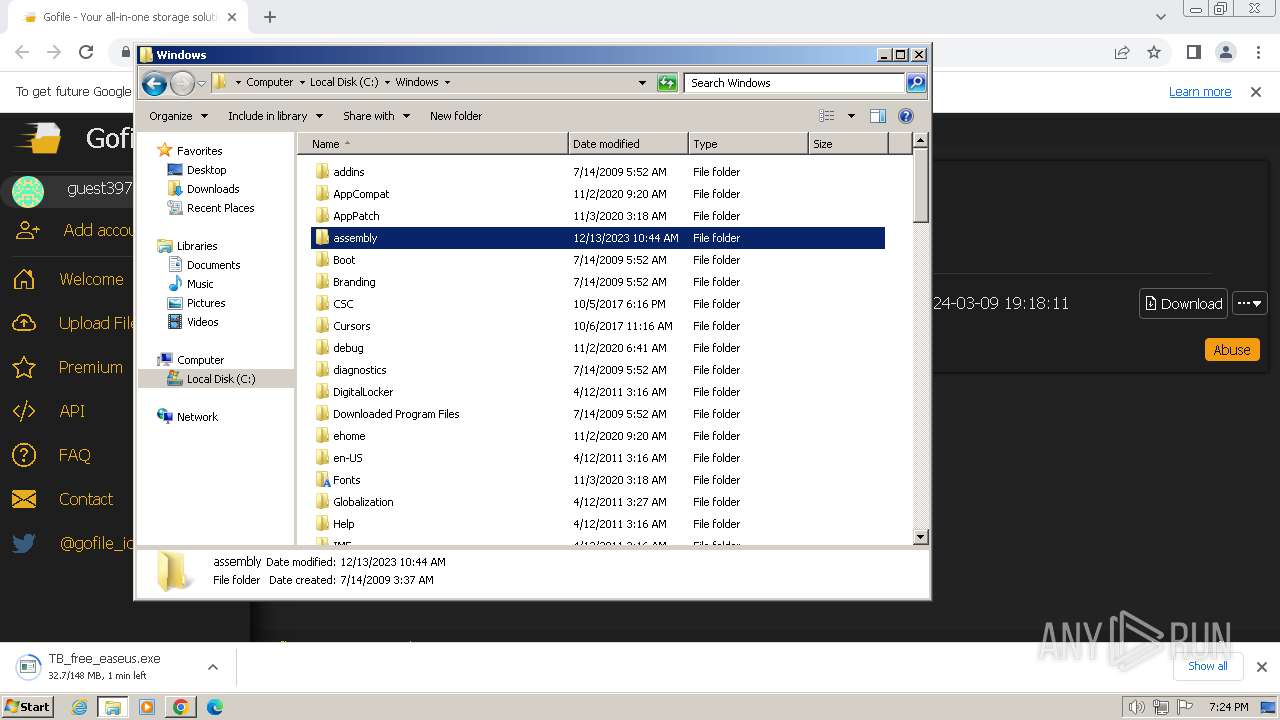
Task: Select Documents library
Action: pos(213,265)
